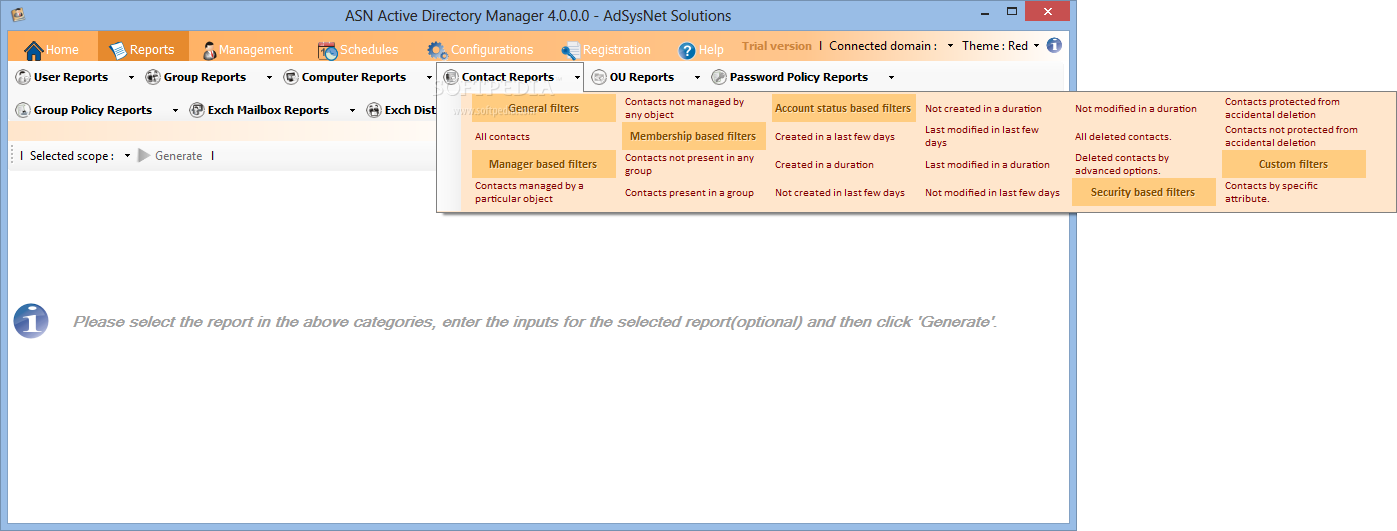Click the Account status based filters header
The image size is (1397, 531).
(x=843, y=108)
